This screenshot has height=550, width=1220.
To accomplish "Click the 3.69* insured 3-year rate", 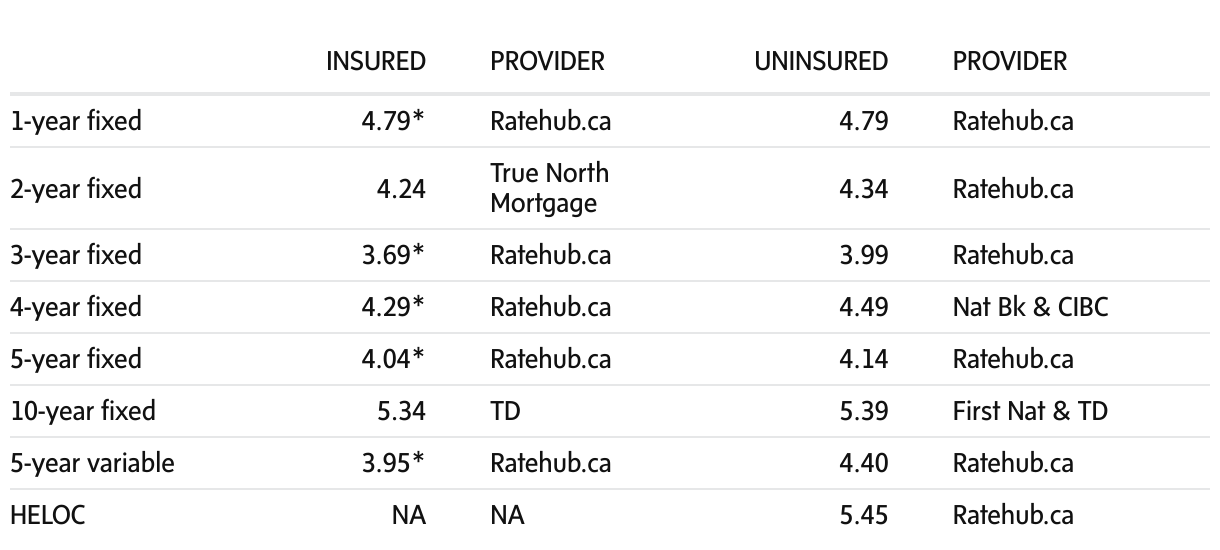I will pyautogui.click(x=394, y=255).
